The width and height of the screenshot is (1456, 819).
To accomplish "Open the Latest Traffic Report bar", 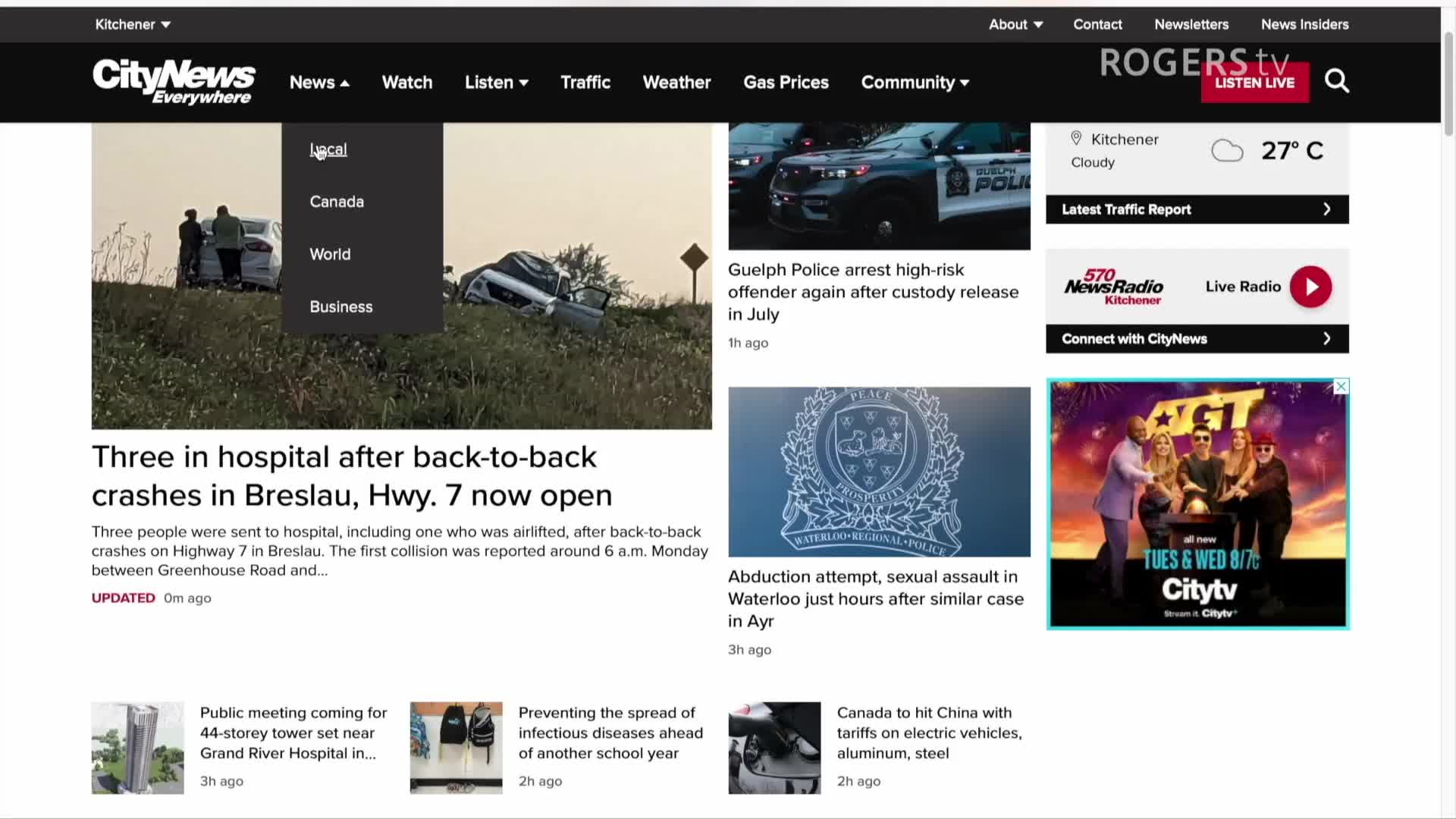I will coord(1197,209).
